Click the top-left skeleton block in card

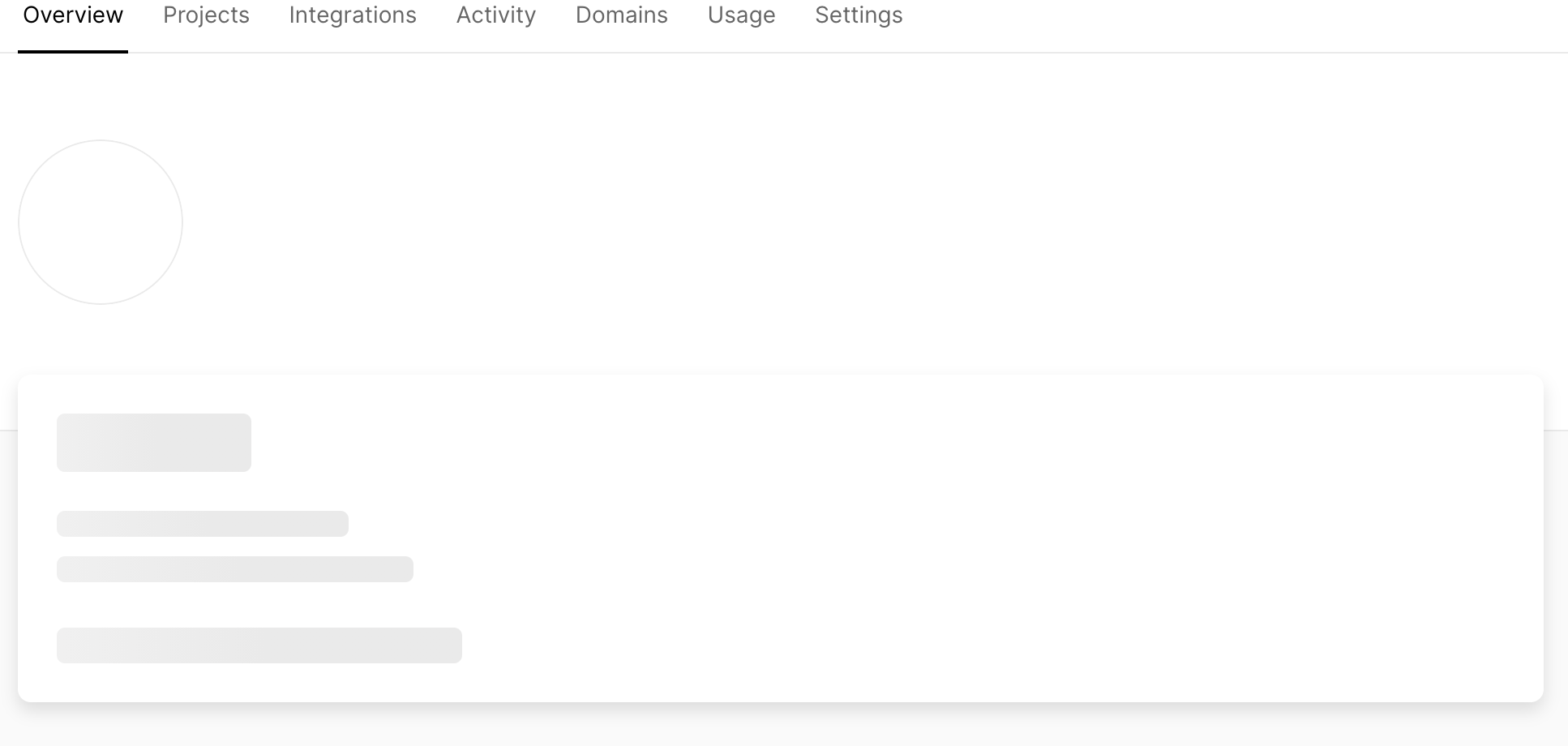tap(153, 441)
